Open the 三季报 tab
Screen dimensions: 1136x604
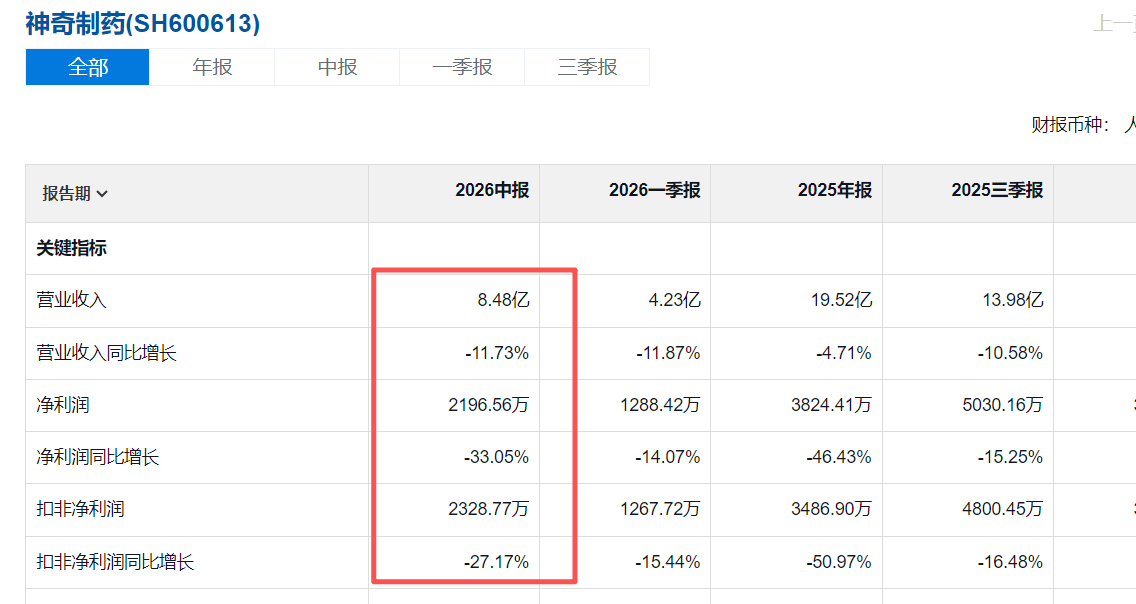point(588,67)
